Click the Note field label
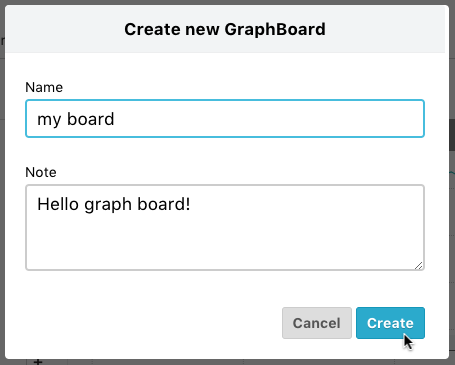Image resolution: width=455 pixels, height=365 pixels. click(x=41, y=172)
